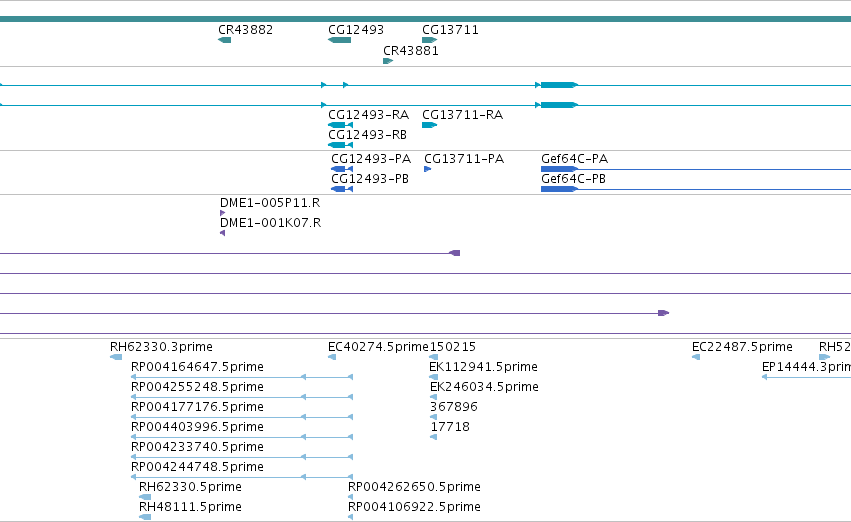Click the RH48111.5prime label
This screenshot has width=851, height=522.
pos(190,507)
